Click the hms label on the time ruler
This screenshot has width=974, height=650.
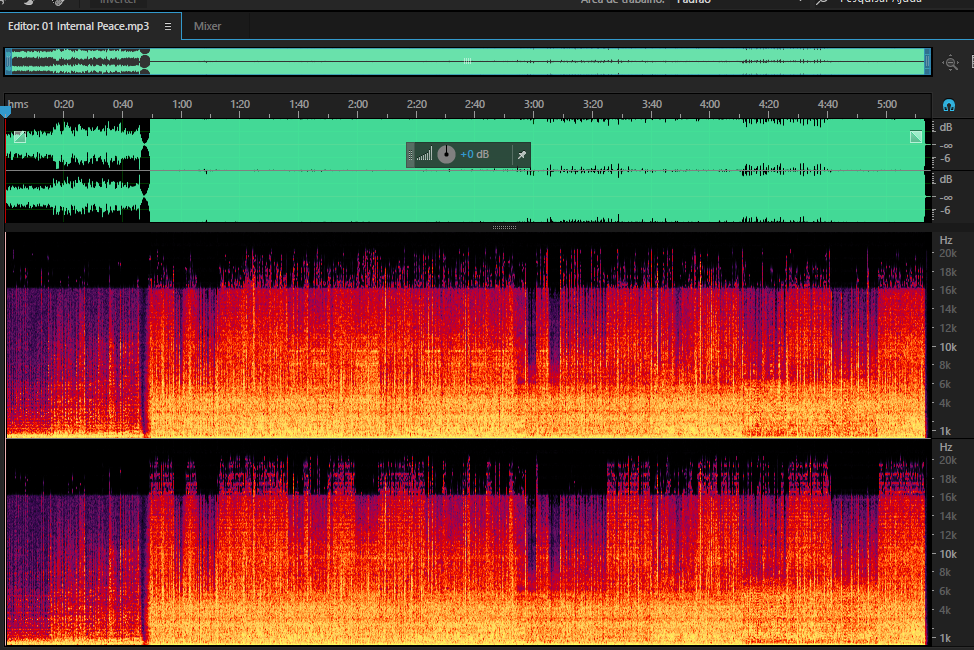coord(18,104)
